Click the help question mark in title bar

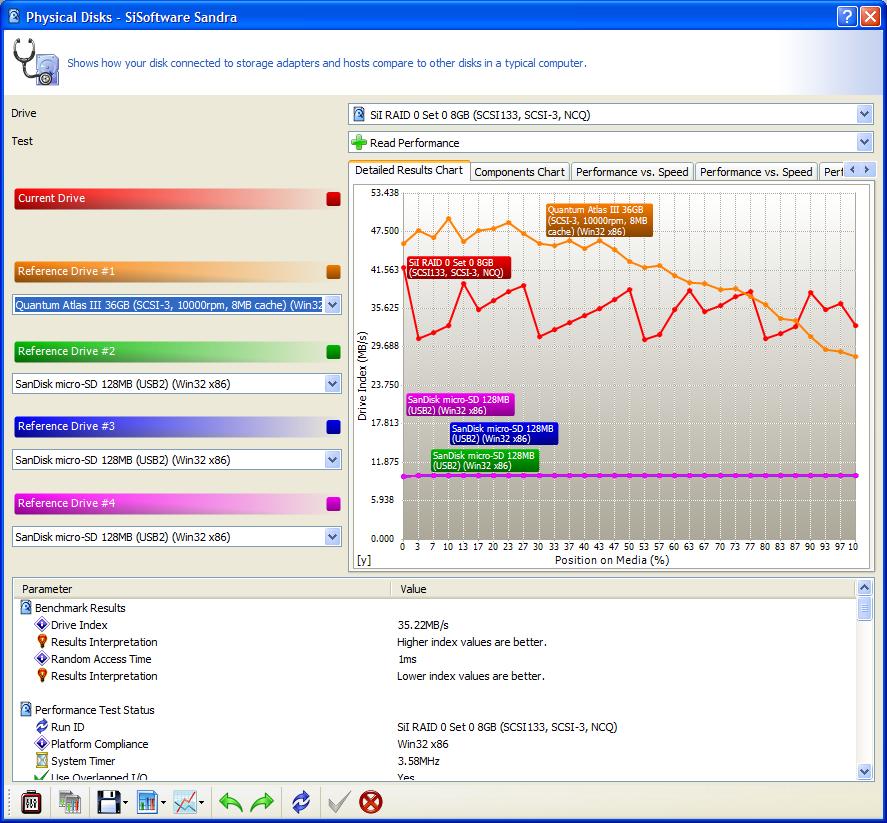pos(847,16)
